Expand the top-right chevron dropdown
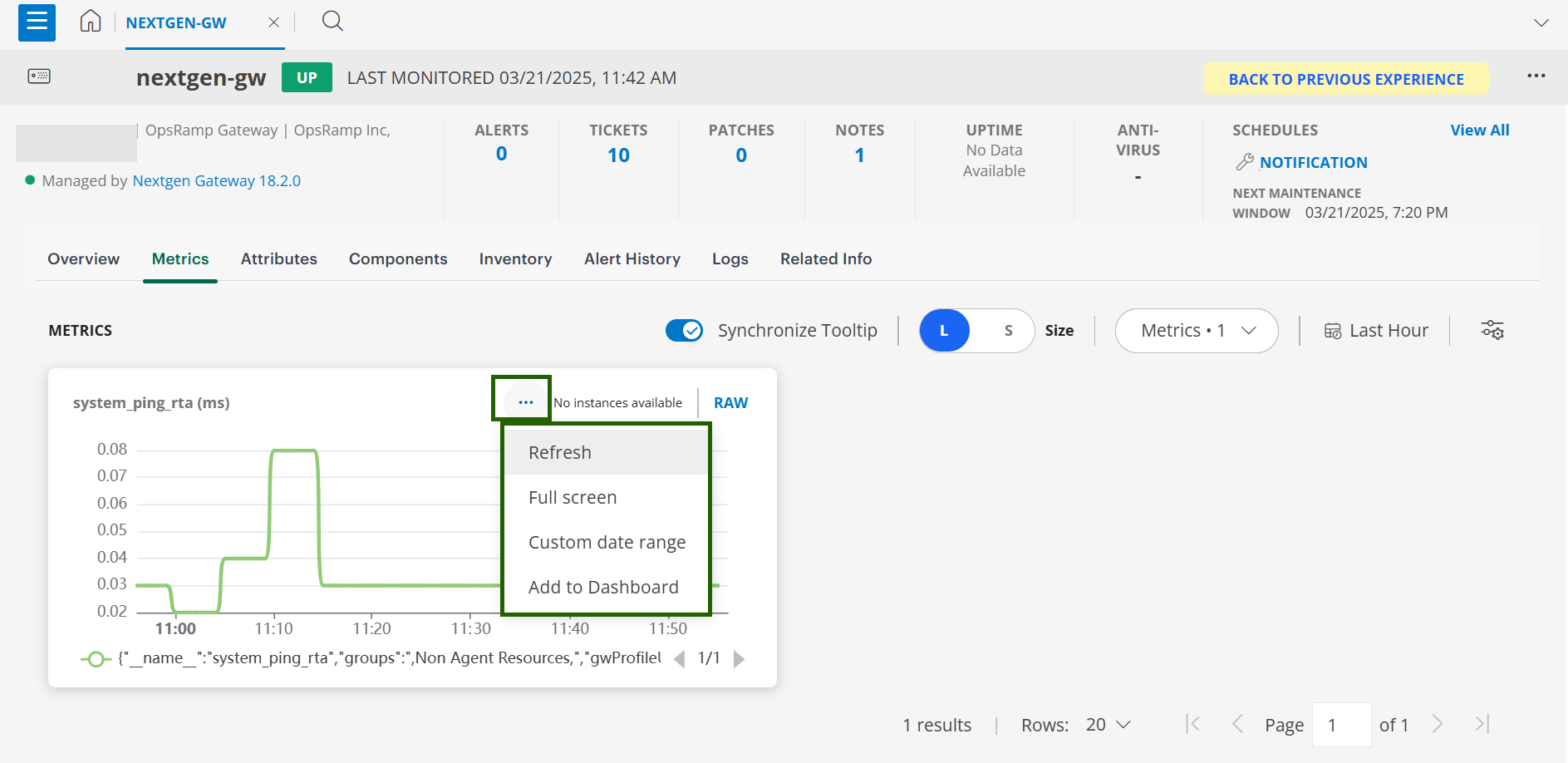Viewport: 1568px width, 763px height. 1541,22
